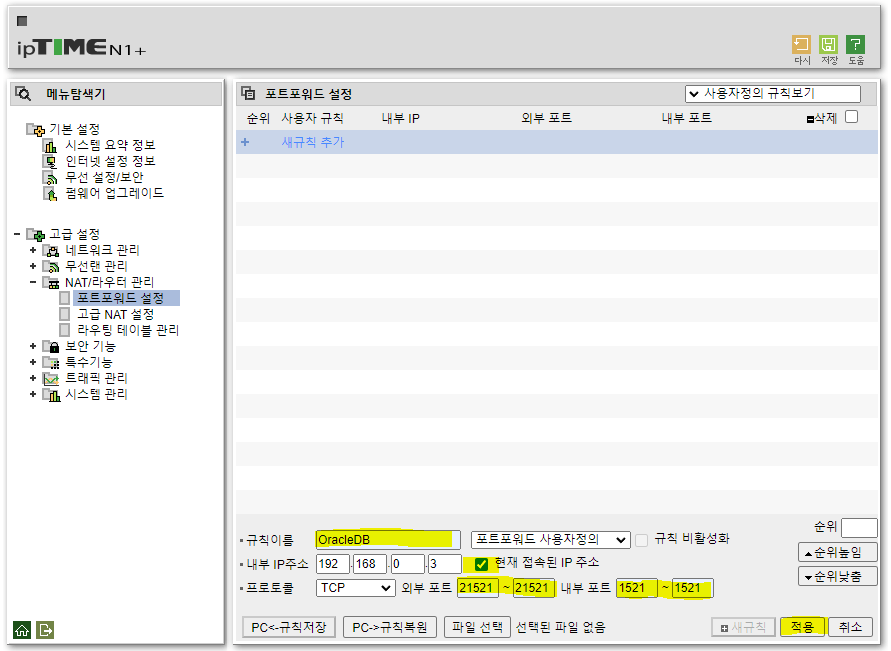The height and width of the screenshot is (651, 891).
Task: Select 포트포워드 설정 menu item
Action: tap(120, 298)
